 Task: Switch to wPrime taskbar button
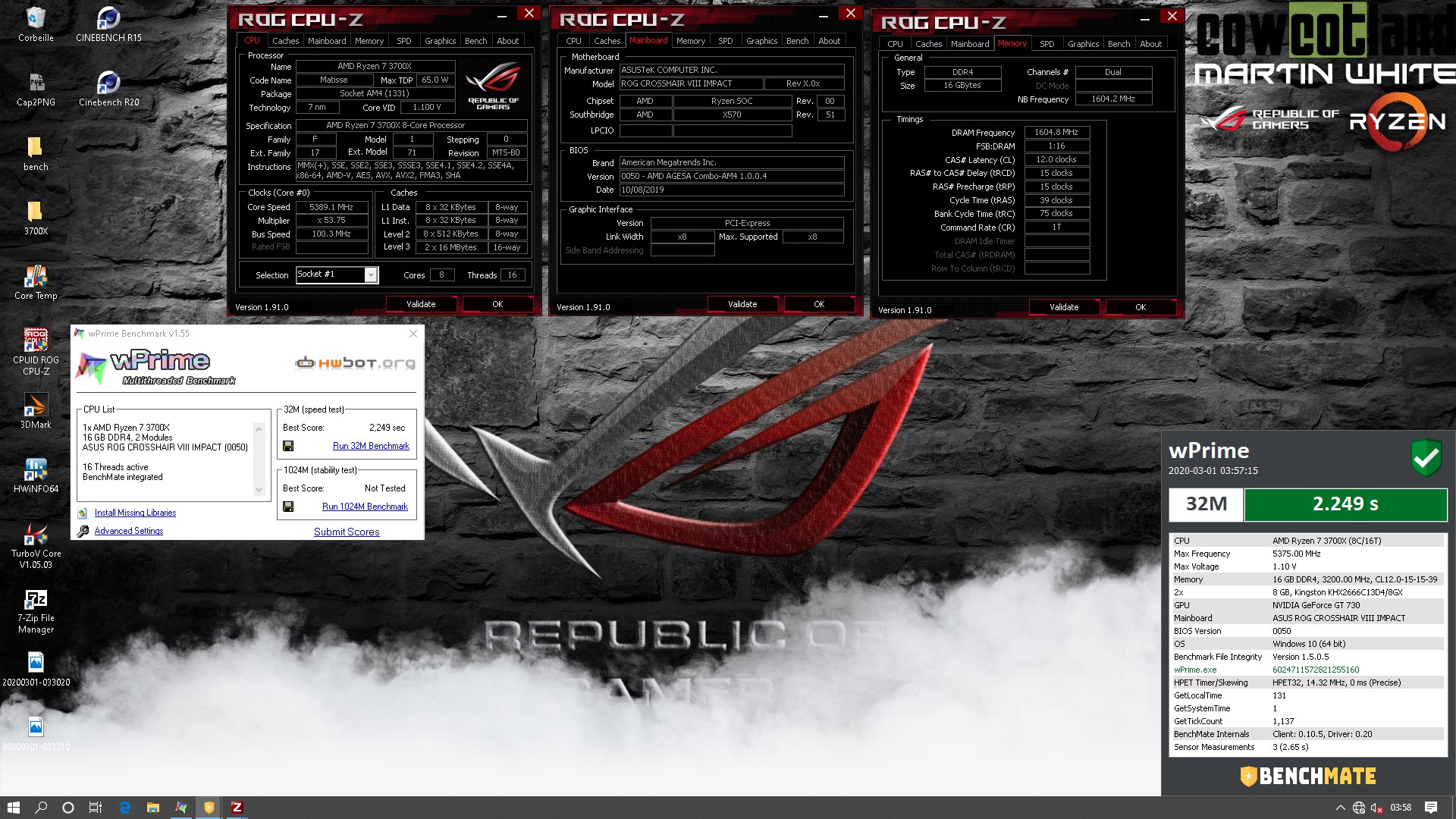181,808
